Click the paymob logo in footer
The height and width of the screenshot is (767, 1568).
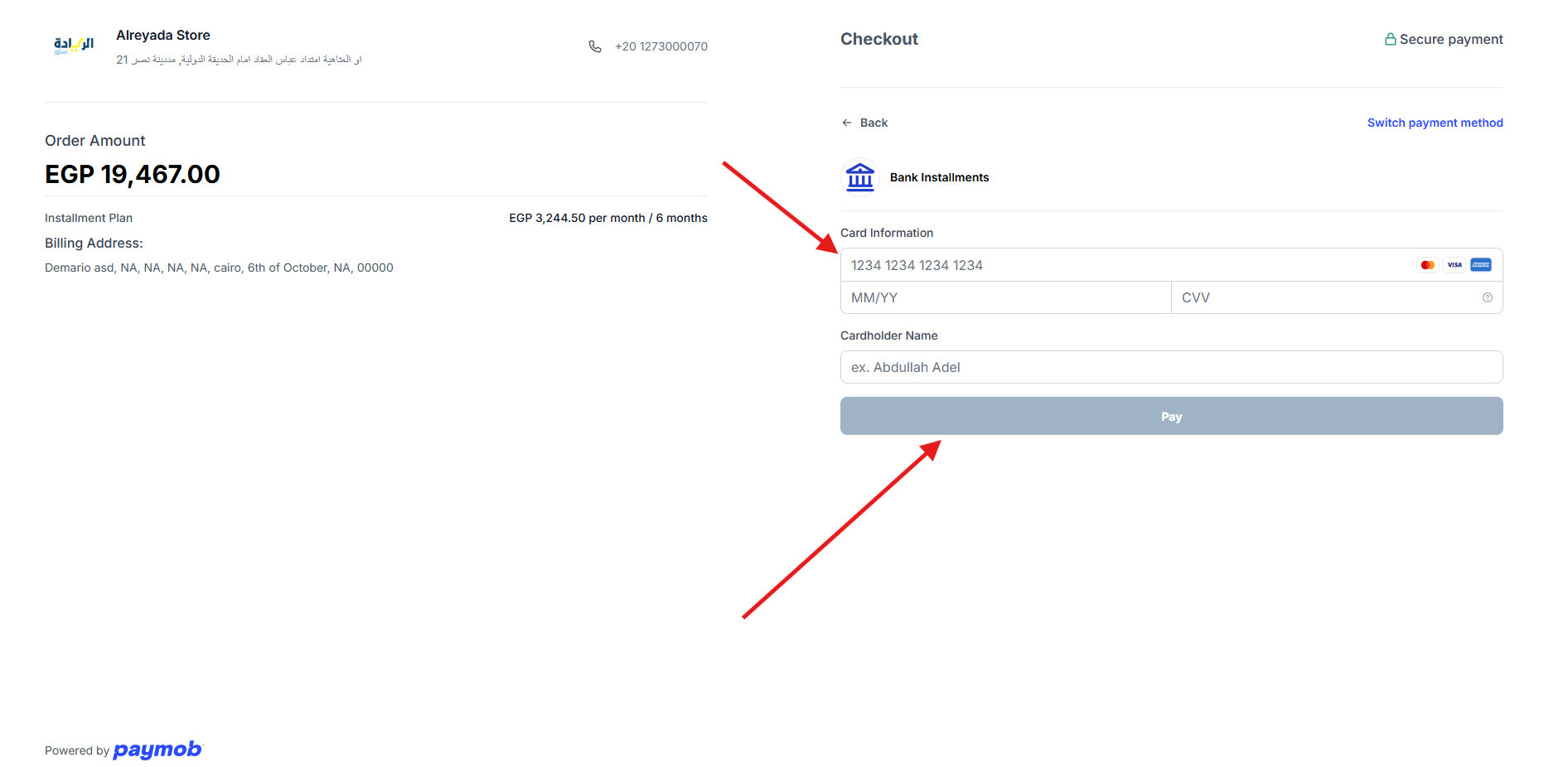157,750
